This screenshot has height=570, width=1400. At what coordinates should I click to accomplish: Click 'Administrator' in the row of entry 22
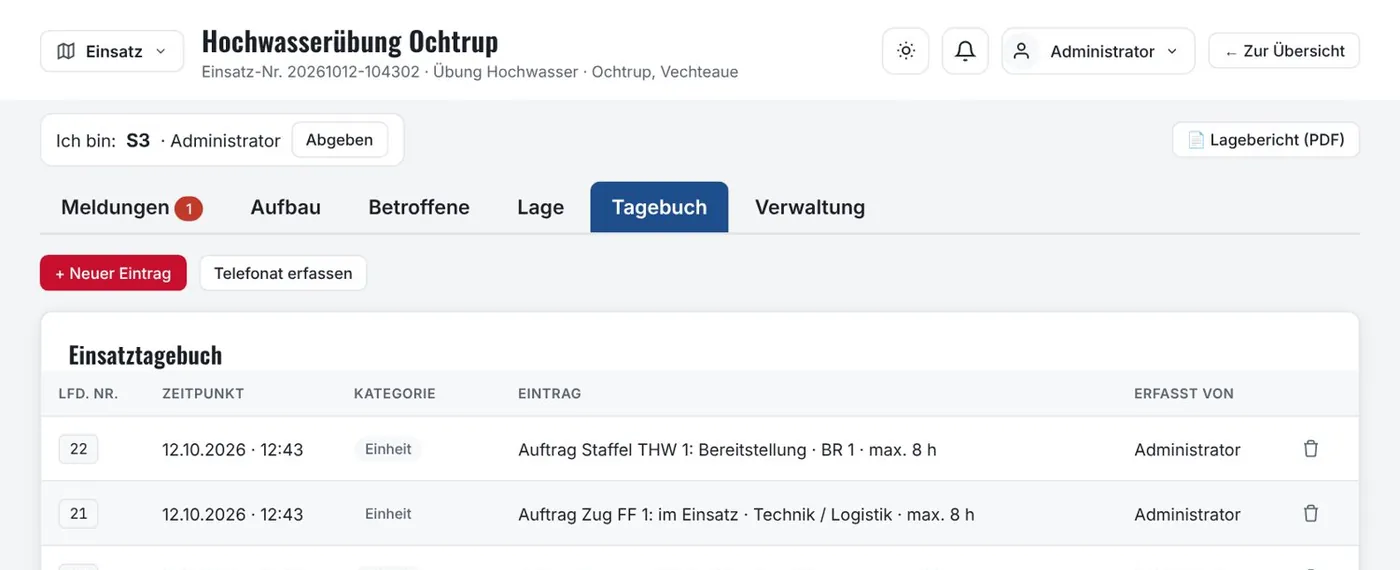(1187, 450)
